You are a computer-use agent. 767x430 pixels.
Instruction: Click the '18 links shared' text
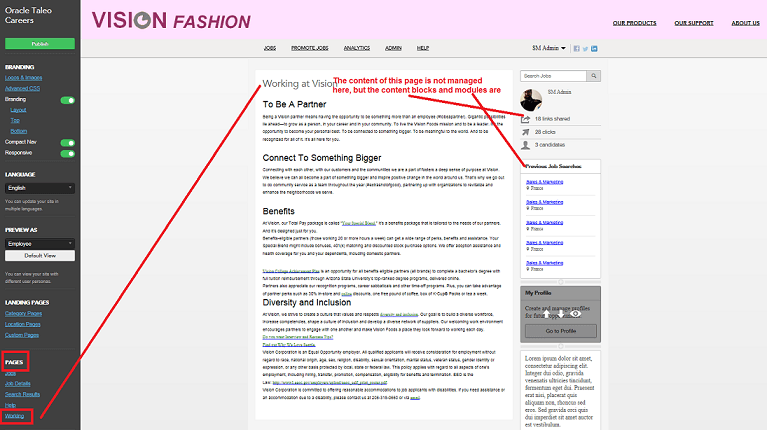pyautogui.click(x=552, y=119)
